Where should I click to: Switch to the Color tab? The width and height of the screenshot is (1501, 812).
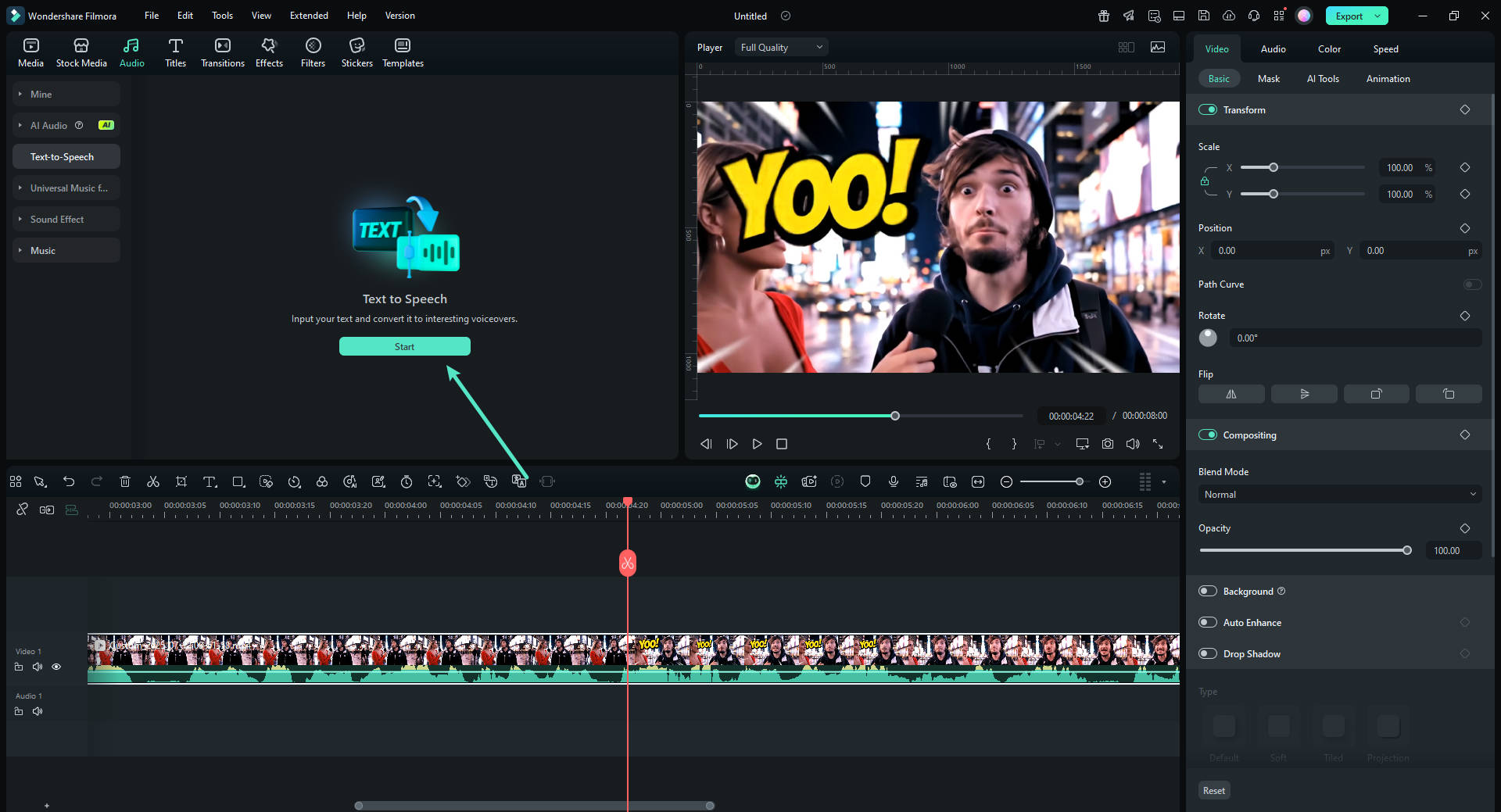click(1329, 48)
